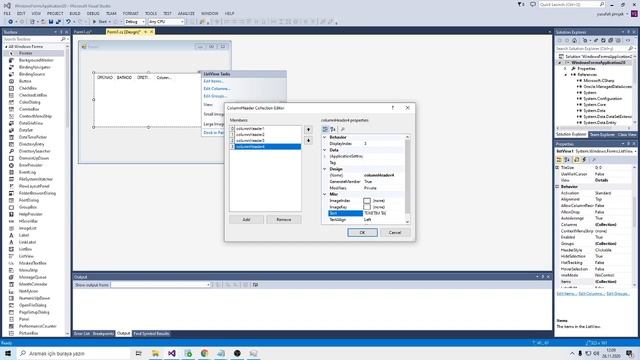Switch to Team Explorer tab
This screenshot has height=360, width=640.
[x=602, y=134]
